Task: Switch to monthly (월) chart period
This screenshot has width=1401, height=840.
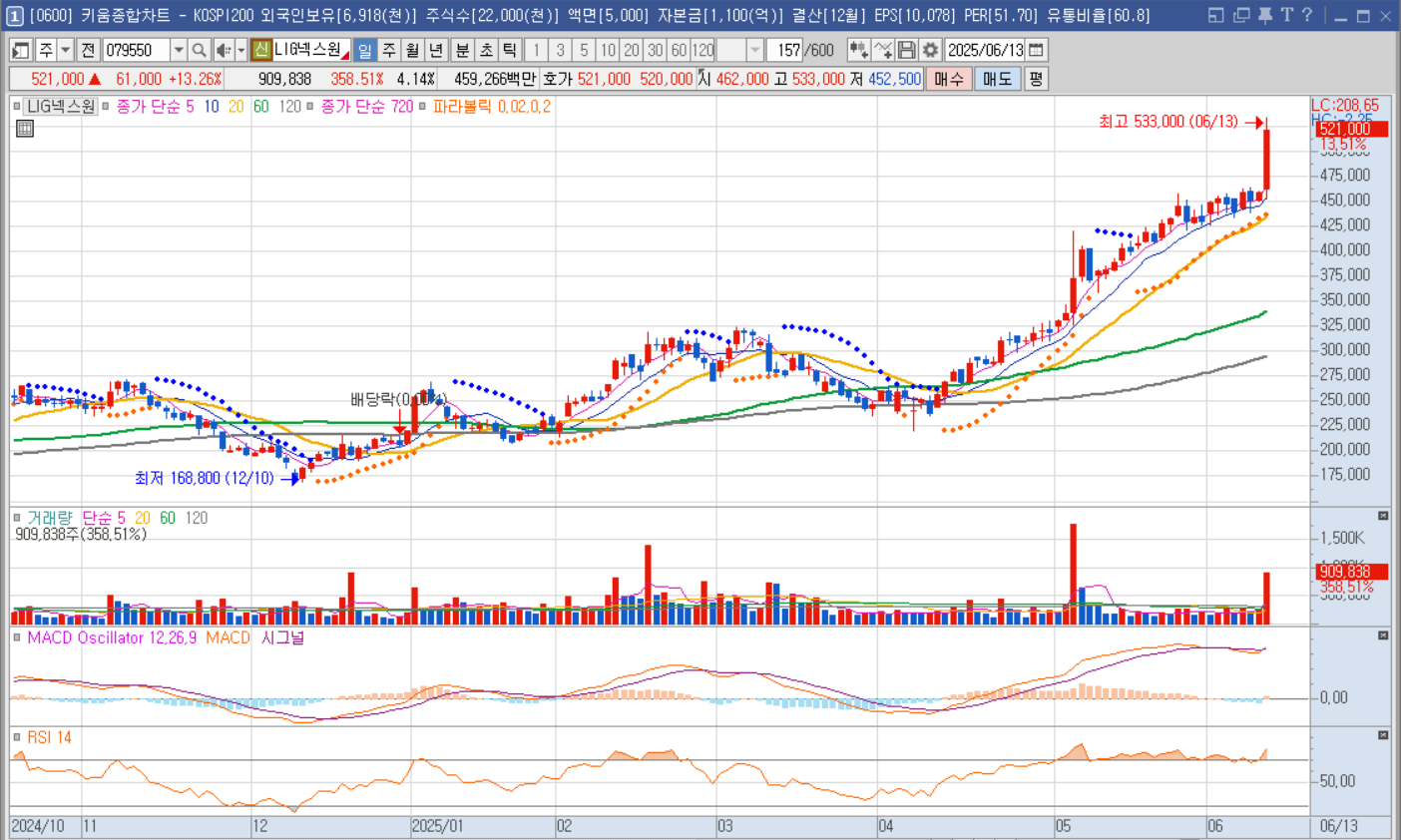Action: 412,50
